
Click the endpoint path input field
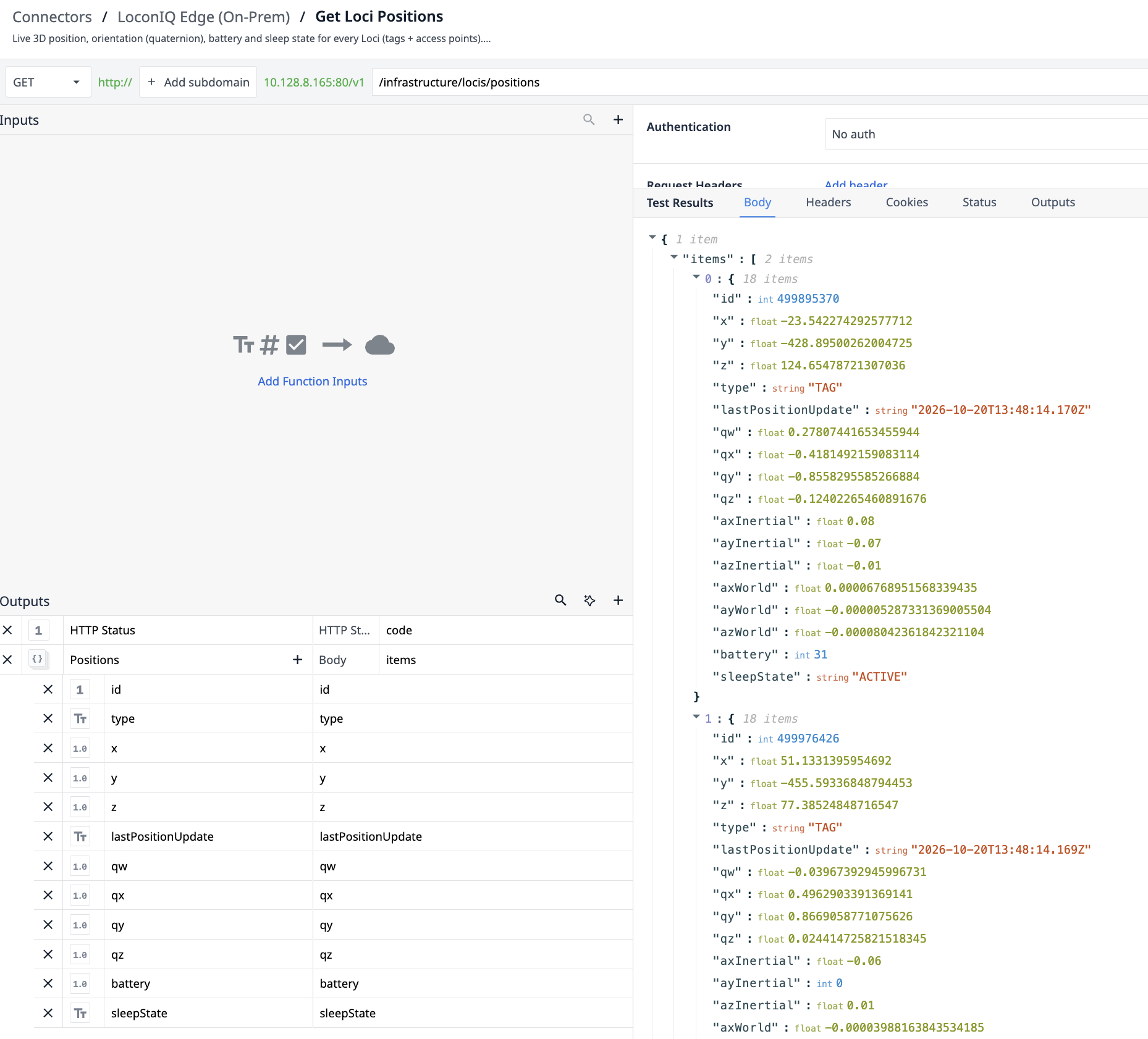pyautogui.click(x=760, y=82)
